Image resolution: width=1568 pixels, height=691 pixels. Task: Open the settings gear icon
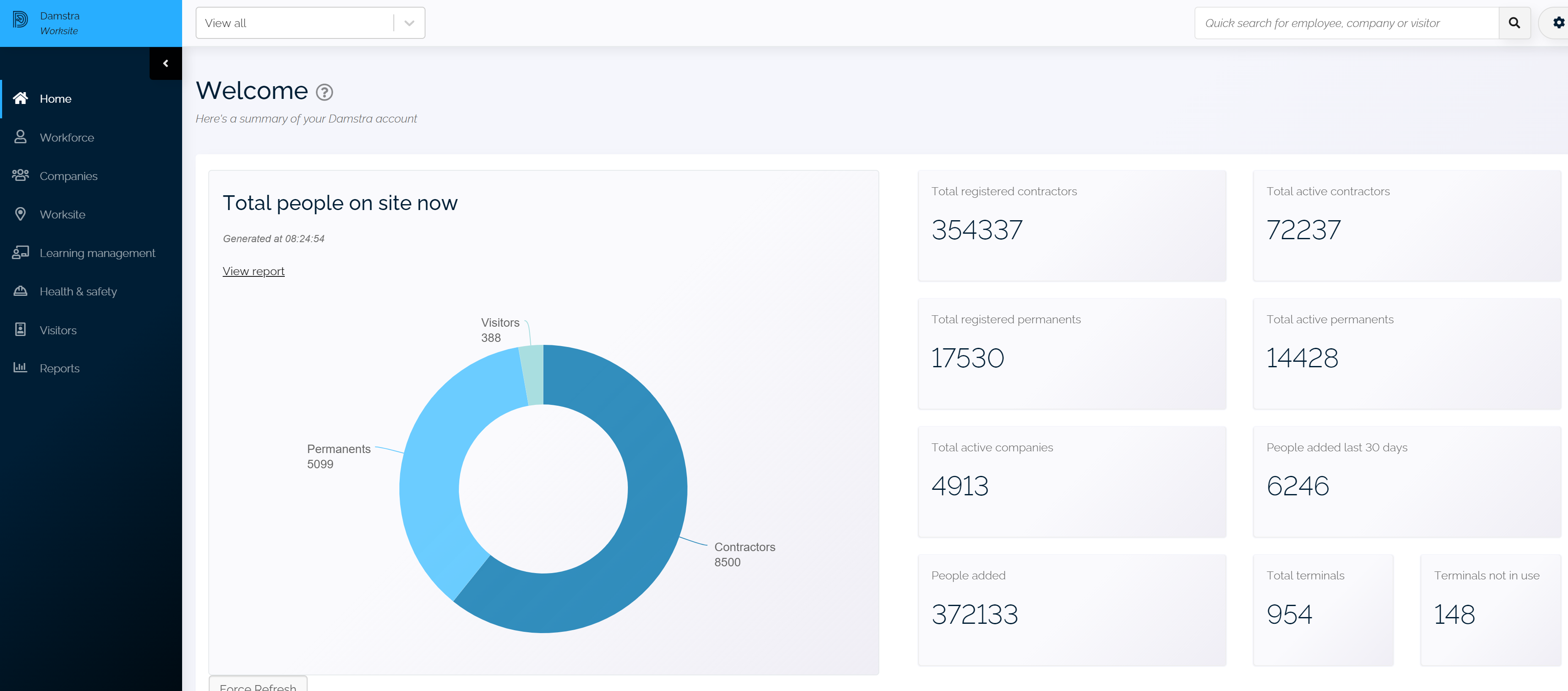[x=1558, y=22]
